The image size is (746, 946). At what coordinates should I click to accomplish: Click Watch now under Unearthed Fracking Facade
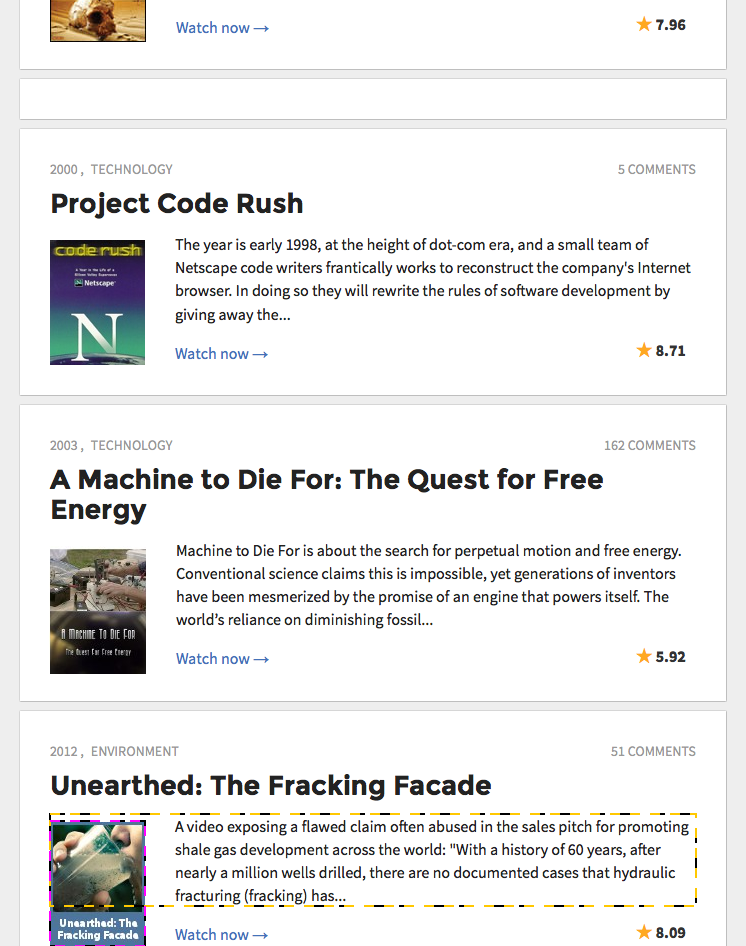[x=222, y=935]
